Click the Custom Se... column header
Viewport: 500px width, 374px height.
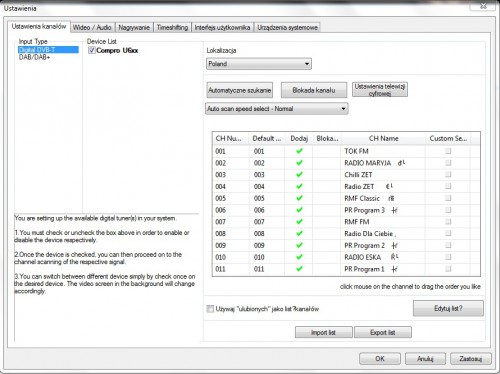tap(448, 138)
